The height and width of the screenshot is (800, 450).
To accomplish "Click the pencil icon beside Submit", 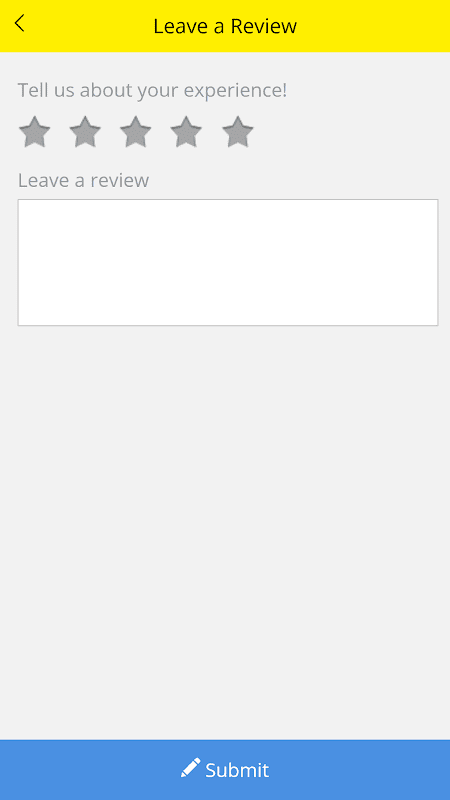I will [x=190, y=768].
